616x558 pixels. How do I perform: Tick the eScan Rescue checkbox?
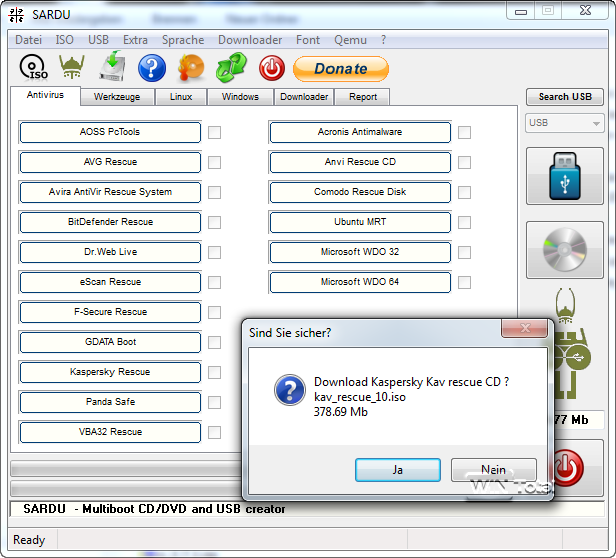[x=214, y=282]
